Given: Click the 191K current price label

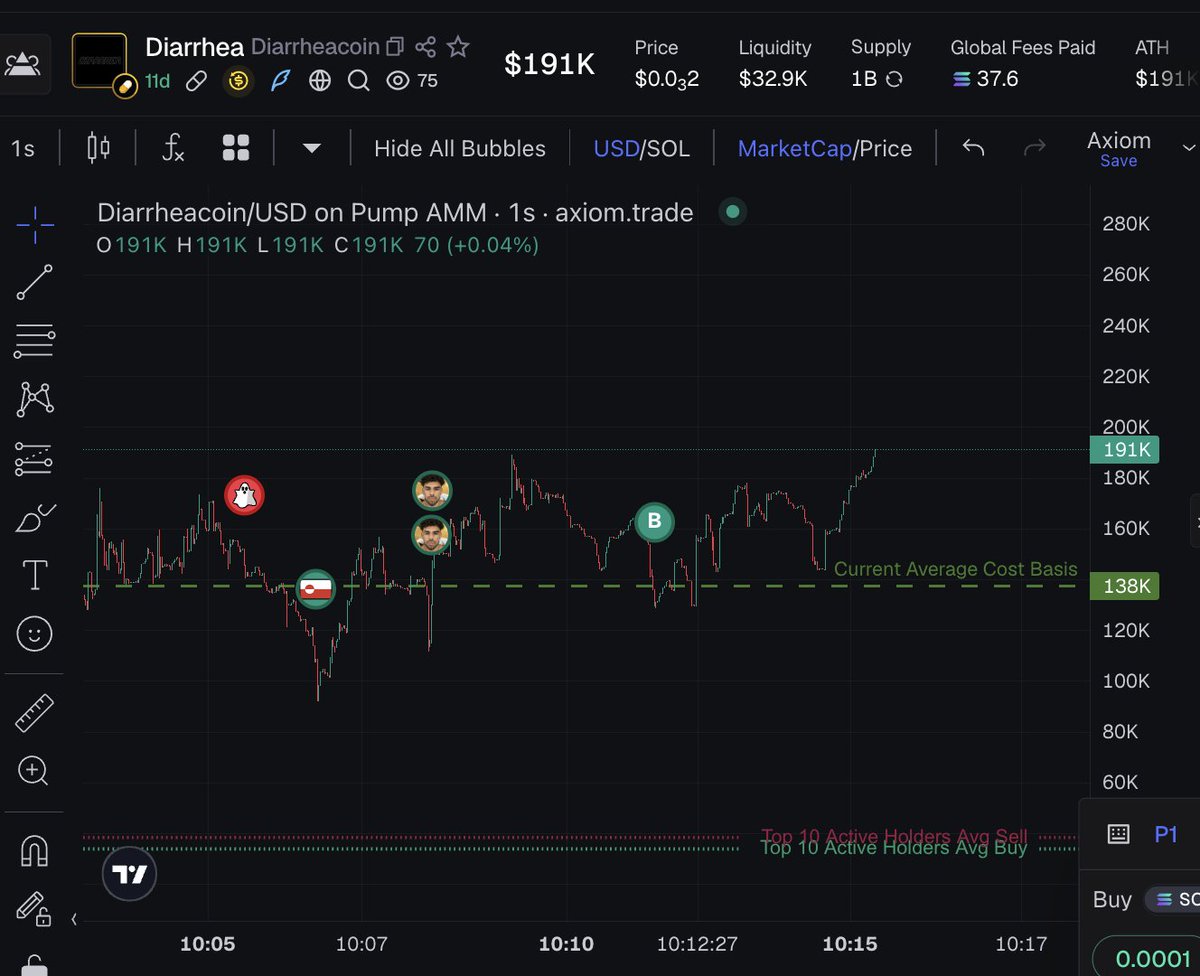Looking at the screenshot, I should tap(1125, 450).
